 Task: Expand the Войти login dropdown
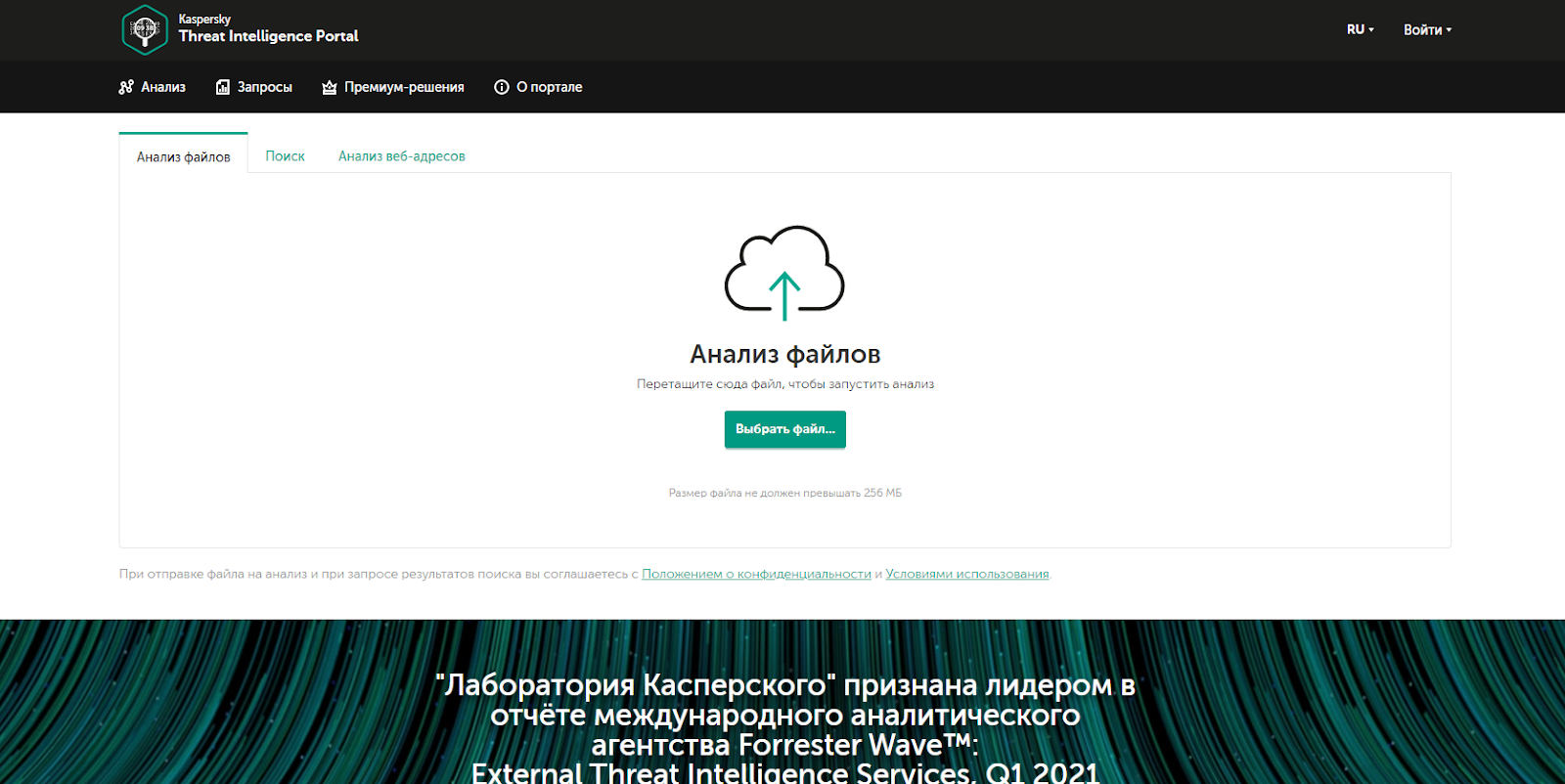point(1427,30)
